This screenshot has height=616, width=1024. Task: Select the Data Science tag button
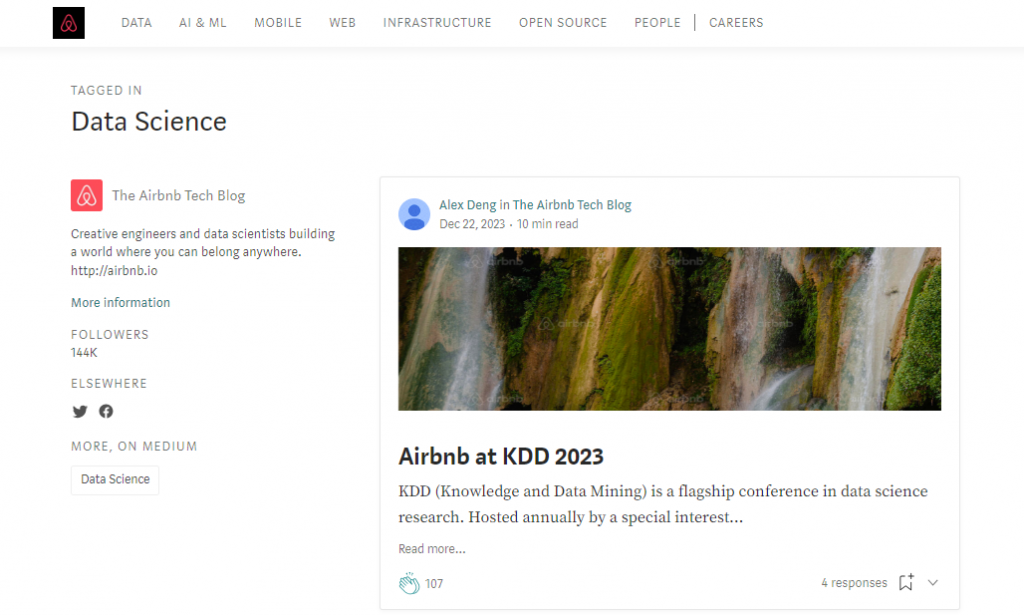[x=114, y=479]
